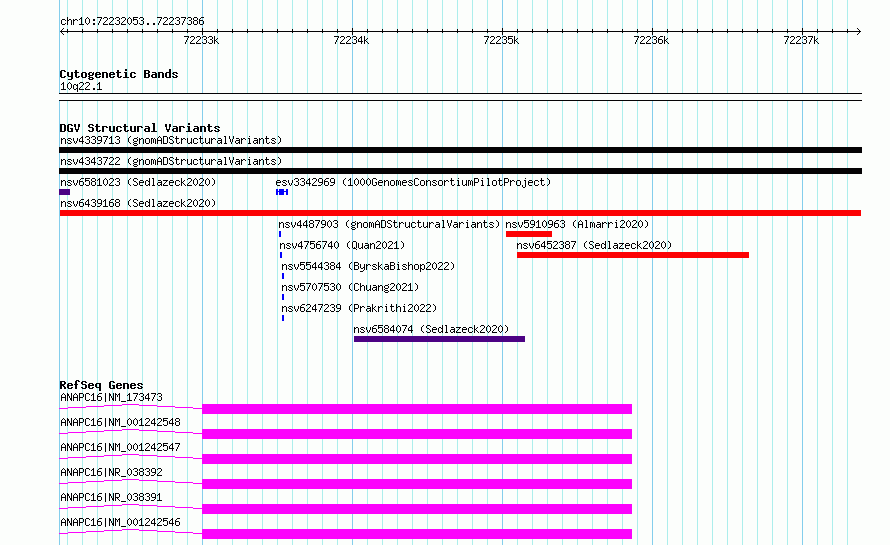Select the magenta NM_173473 gene bar

[417, 409]
